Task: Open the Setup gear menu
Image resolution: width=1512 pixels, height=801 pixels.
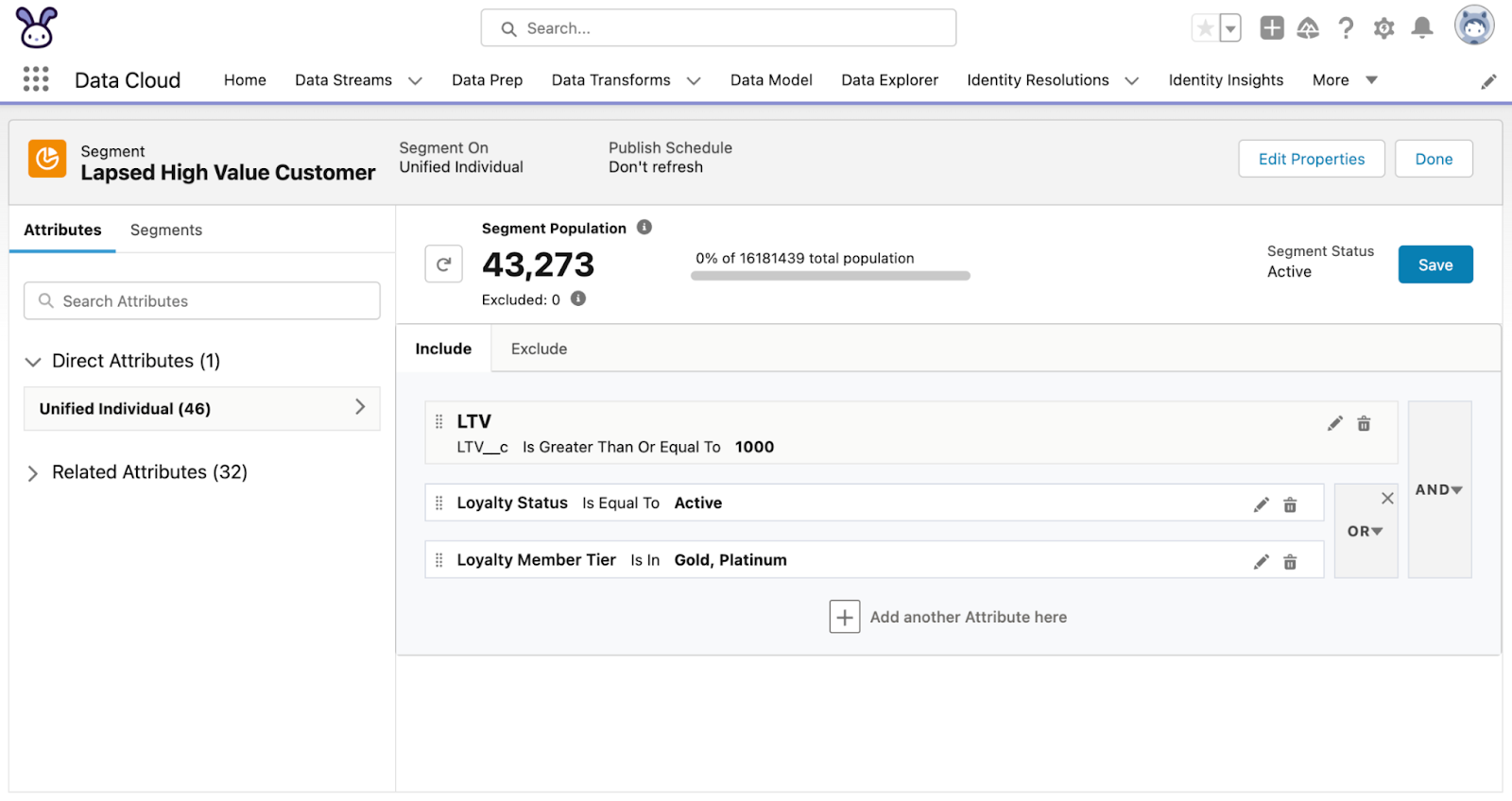Action: point(1383,28)
